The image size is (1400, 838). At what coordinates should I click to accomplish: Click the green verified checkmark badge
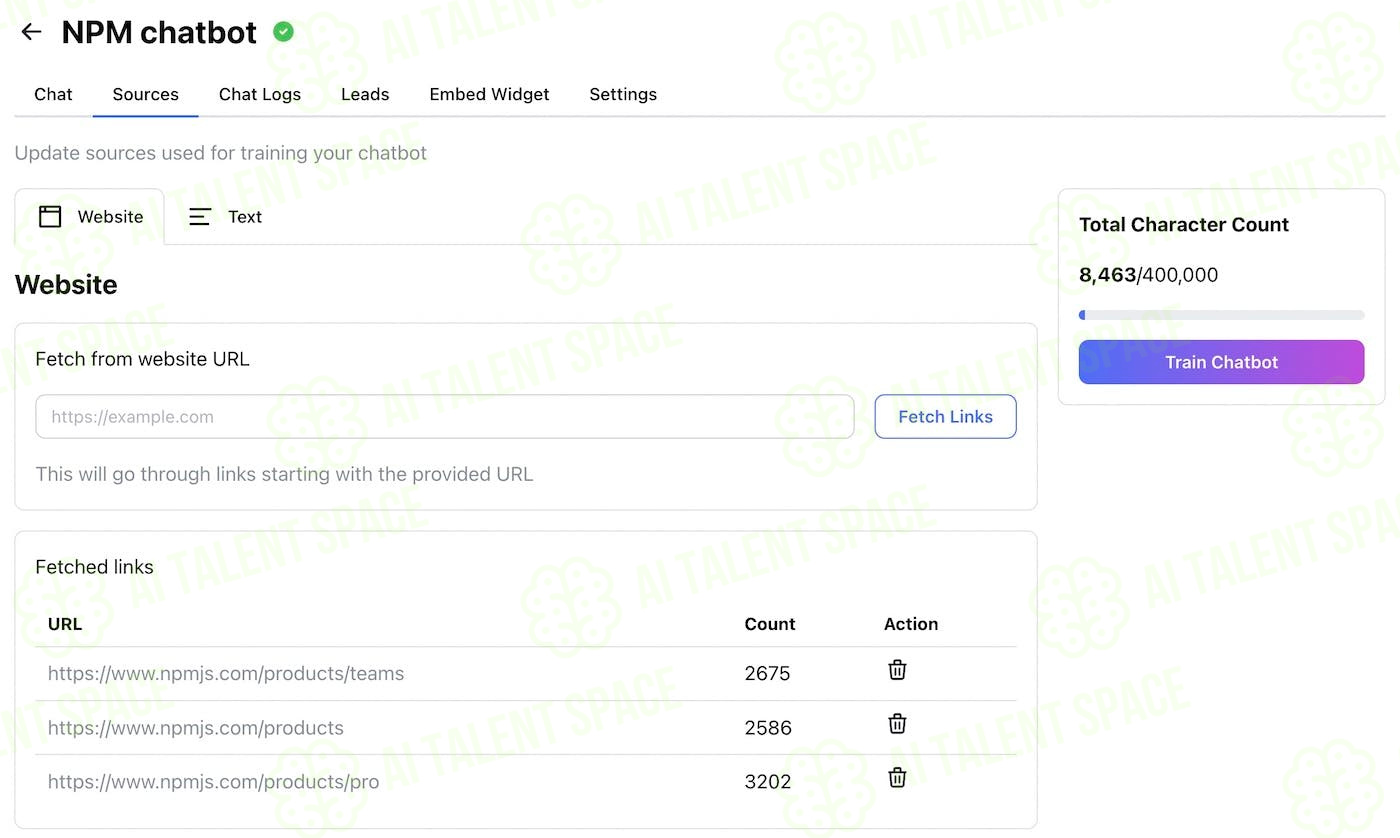(284, 32)
